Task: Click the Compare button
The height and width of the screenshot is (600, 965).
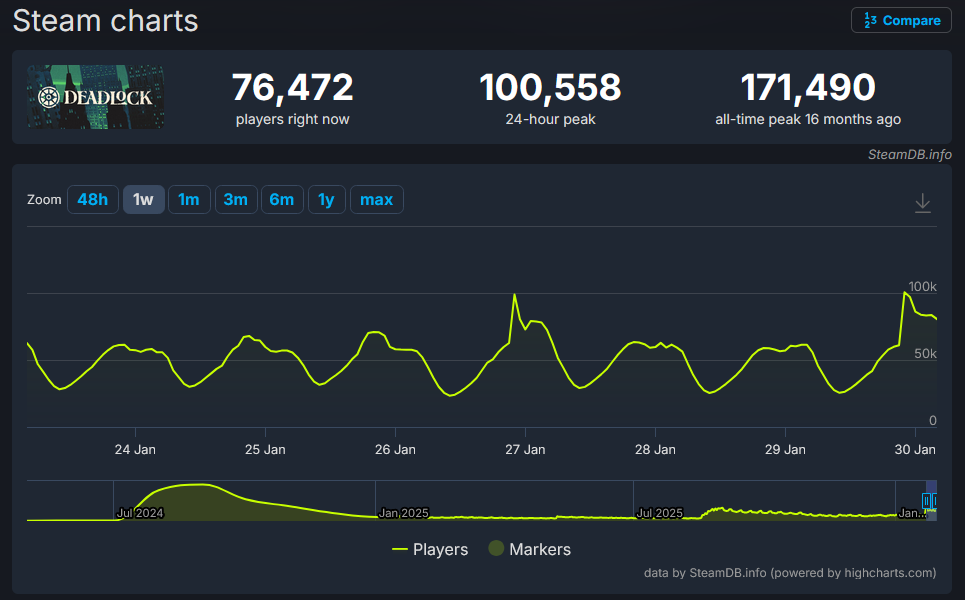Action: tap(901, 20)
